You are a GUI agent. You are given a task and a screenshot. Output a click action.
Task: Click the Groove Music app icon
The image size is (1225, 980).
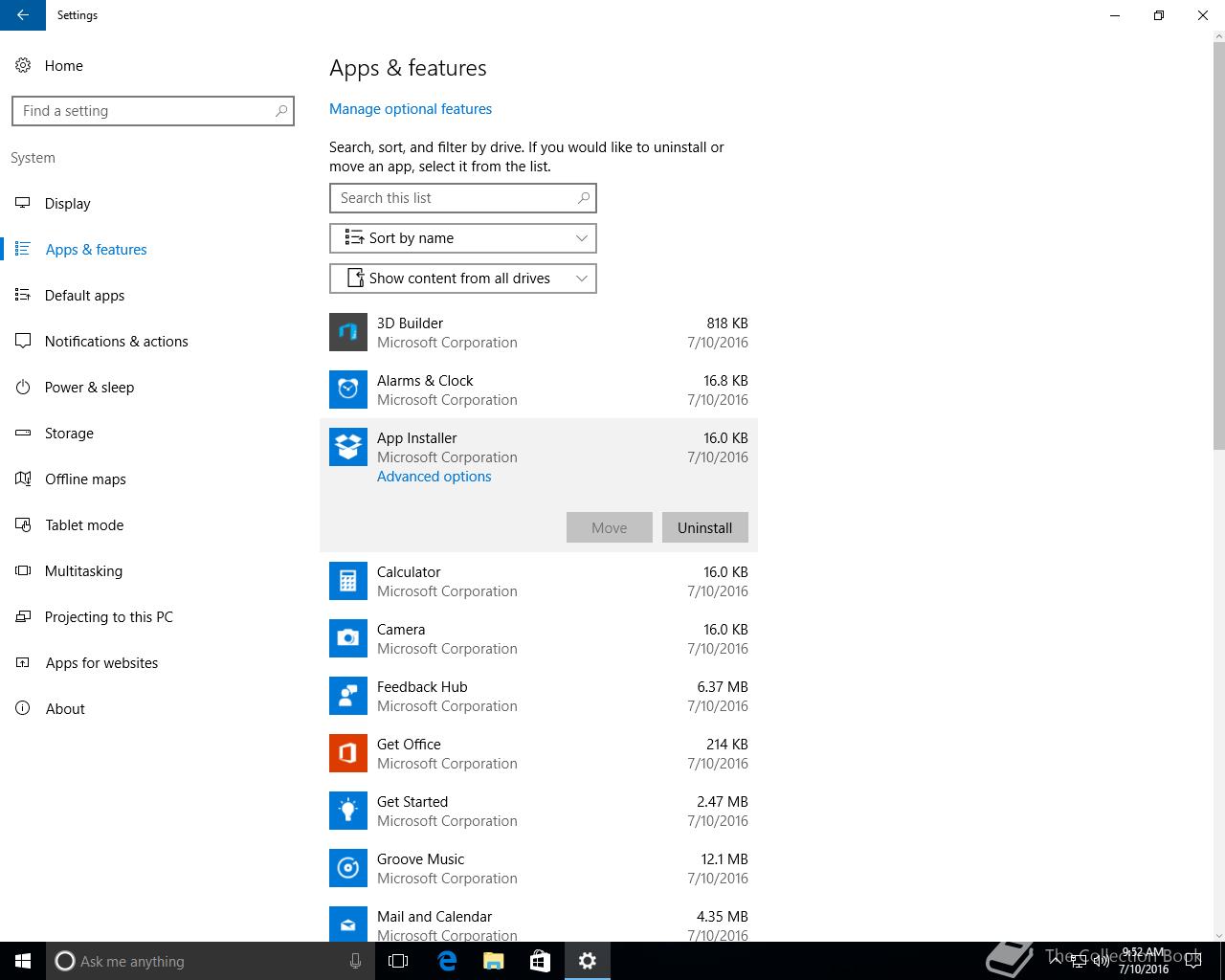(x=348, y=868)
